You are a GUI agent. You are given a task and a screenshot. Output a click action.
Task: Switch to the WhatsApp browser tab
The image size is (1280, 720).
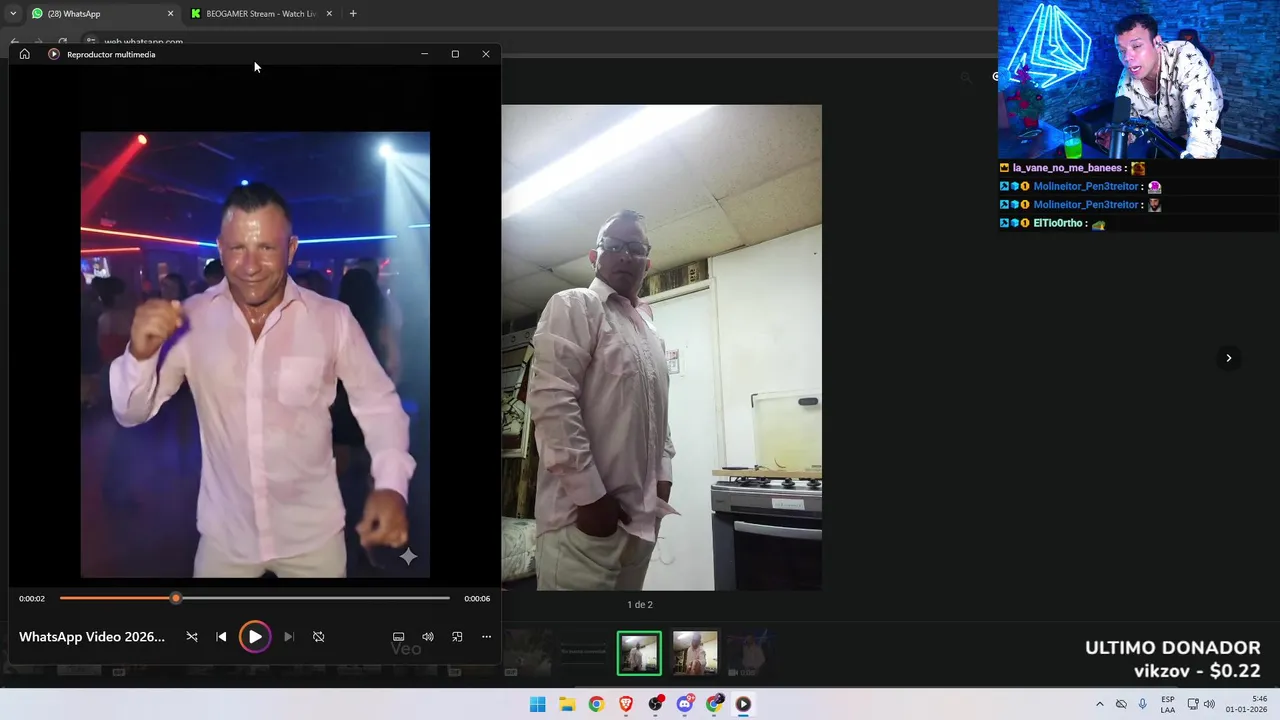pyautogui.click(x=100, y=14)
